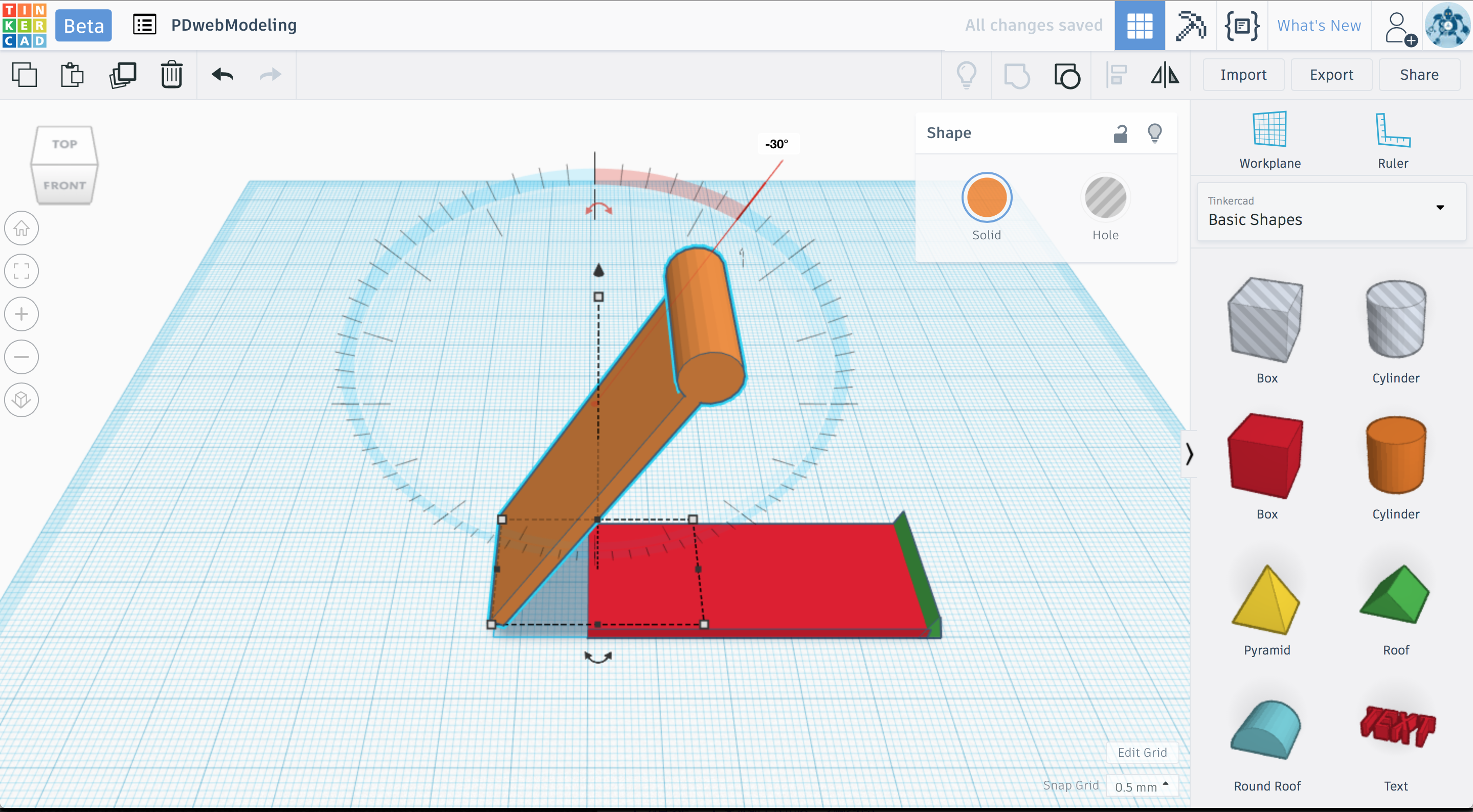Toggle shape visibility lightbulb in Shape panel
Screen dimensions: 1473x812
[1154, 133]
